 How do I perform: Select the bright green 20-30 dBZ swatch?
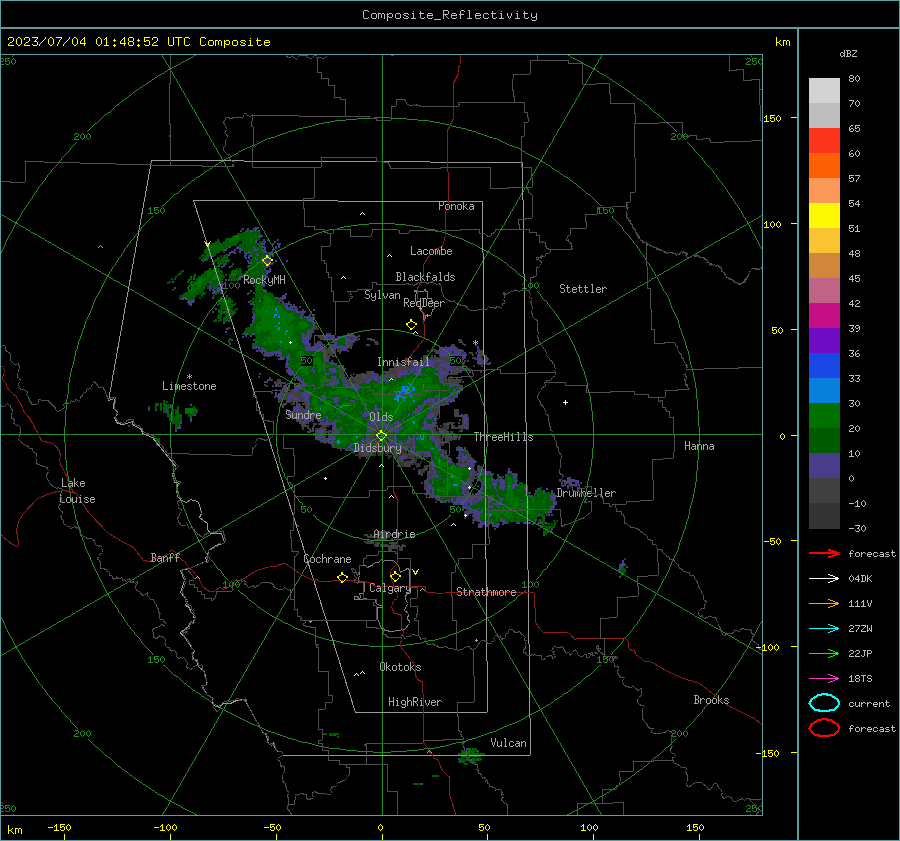point(824,416)
